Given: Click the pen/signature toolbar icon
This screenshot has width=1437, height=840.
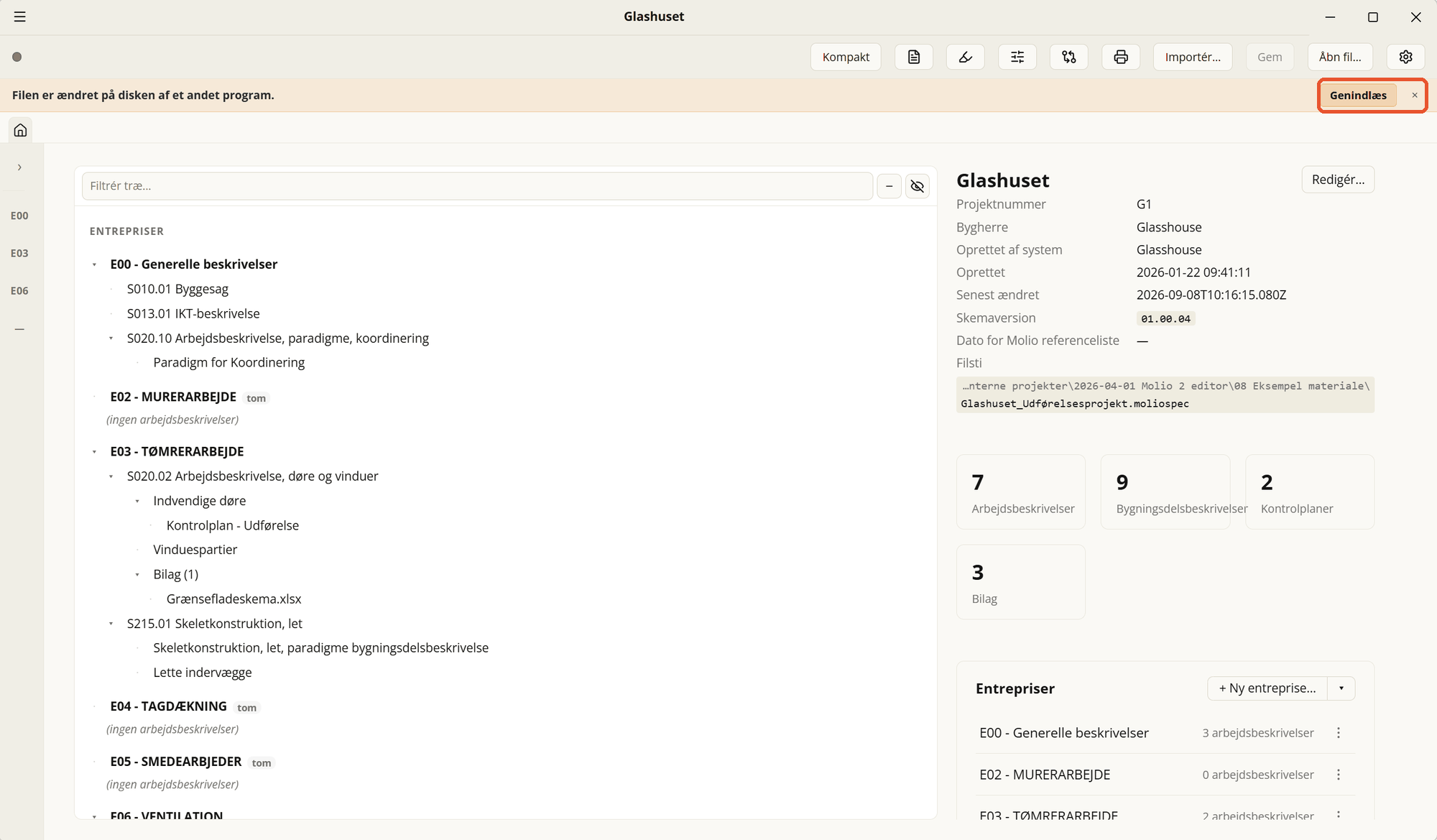Looking at the screenshot, I should pos(966,57).
